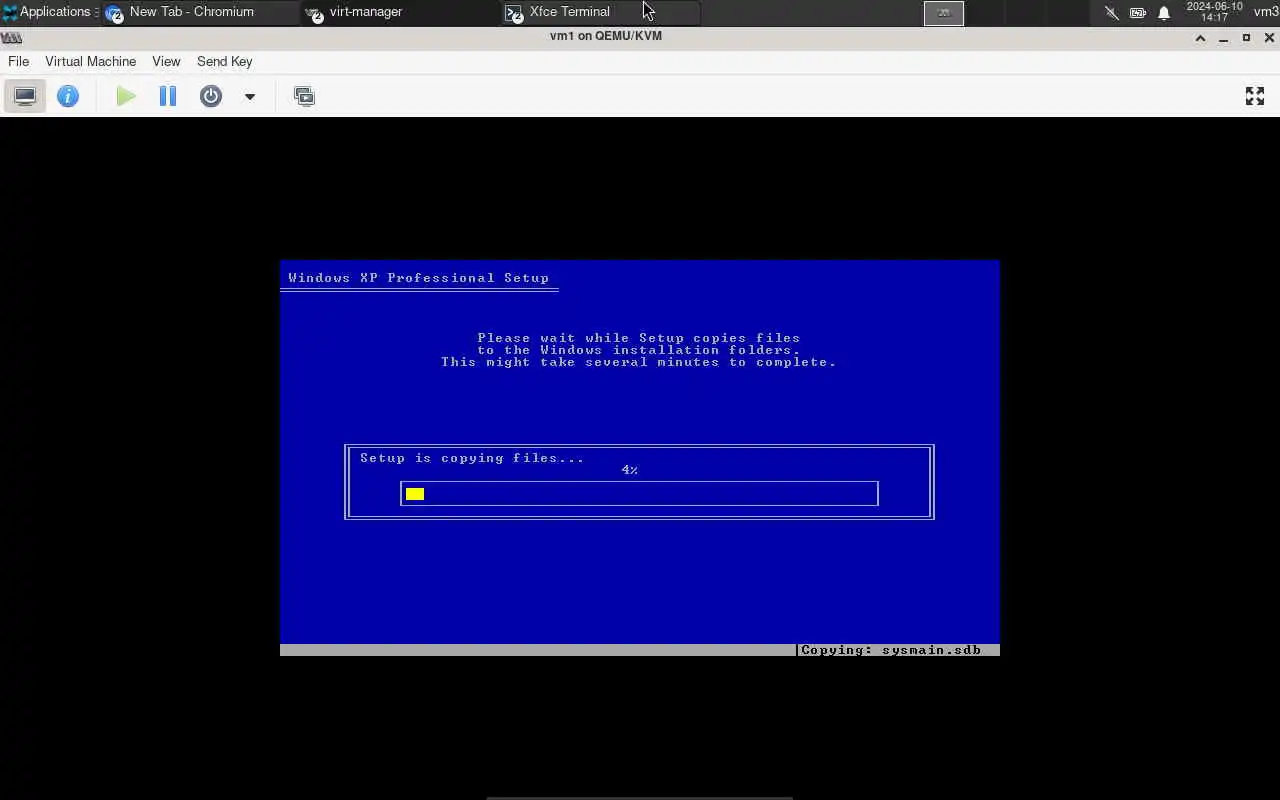The height and width of the screenshot is (800, 1280).
Task: Open the Applications menu in panel
Action: click(48, 12)
